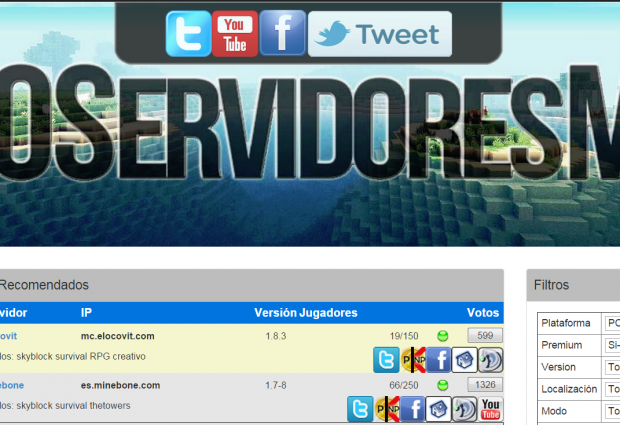Screen dimensions: 620x425
Task: Click premium/no-premium icon for mc.elocovit.com
Action: coord(413,360)
